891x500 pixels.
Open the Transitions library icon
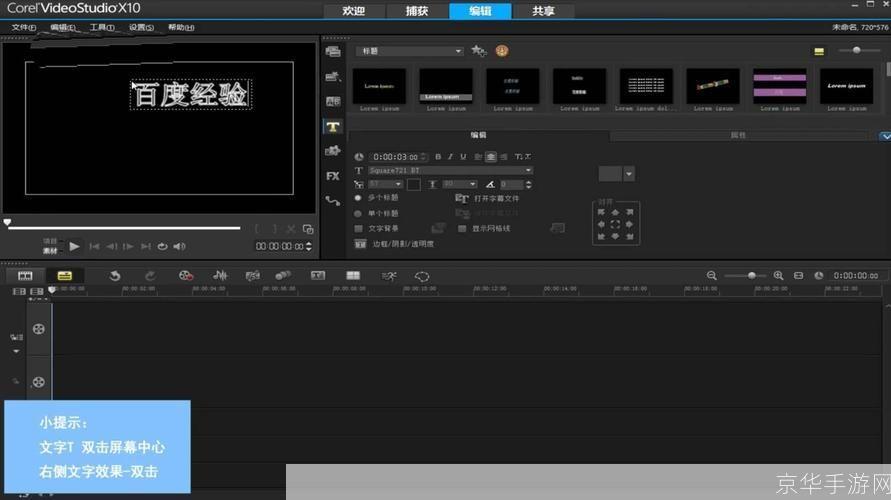click(333, 101)
